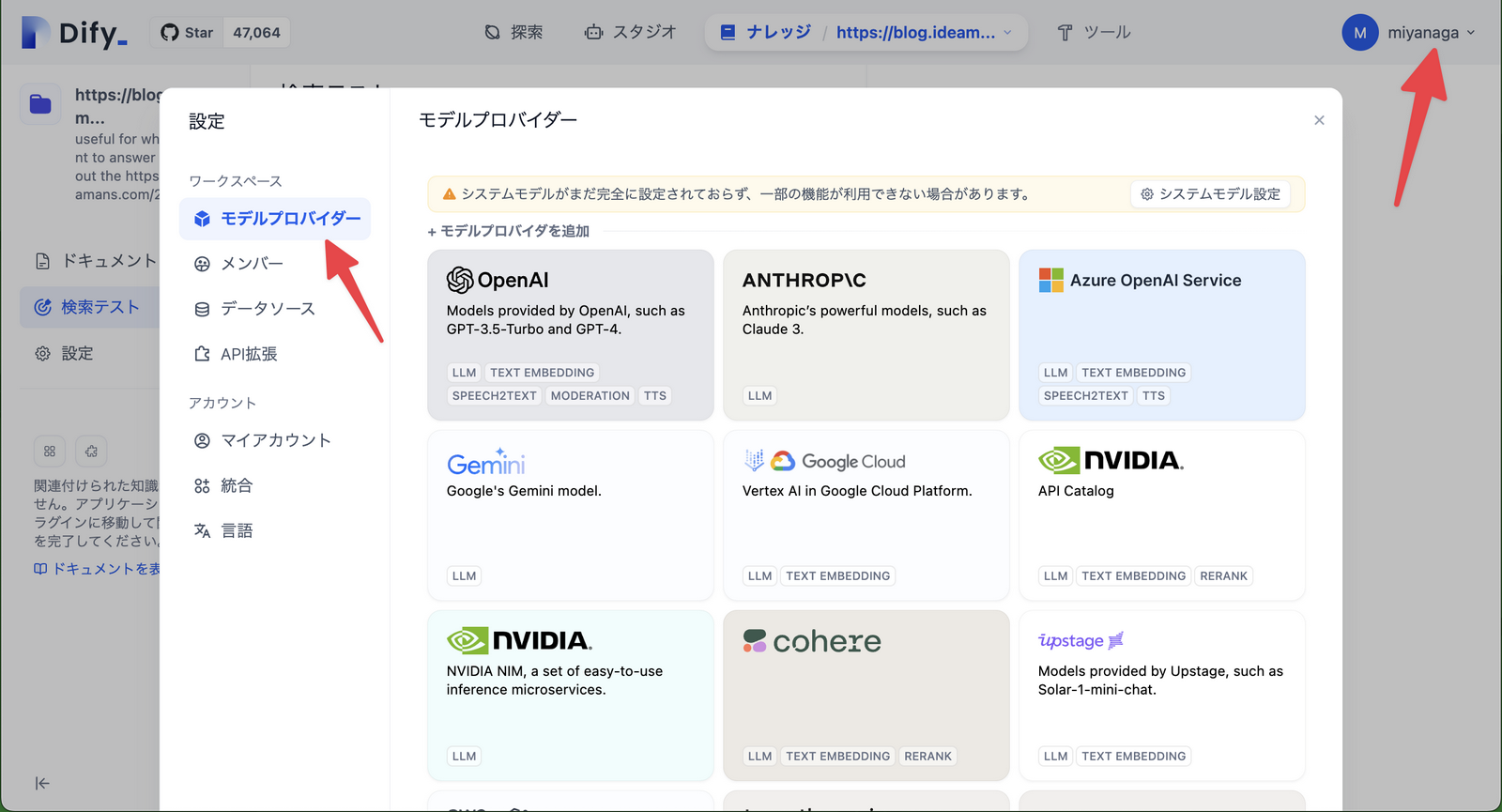Open the ナレッジ tab
Screen dimensions: 1502x812
(x=765, y=33)
